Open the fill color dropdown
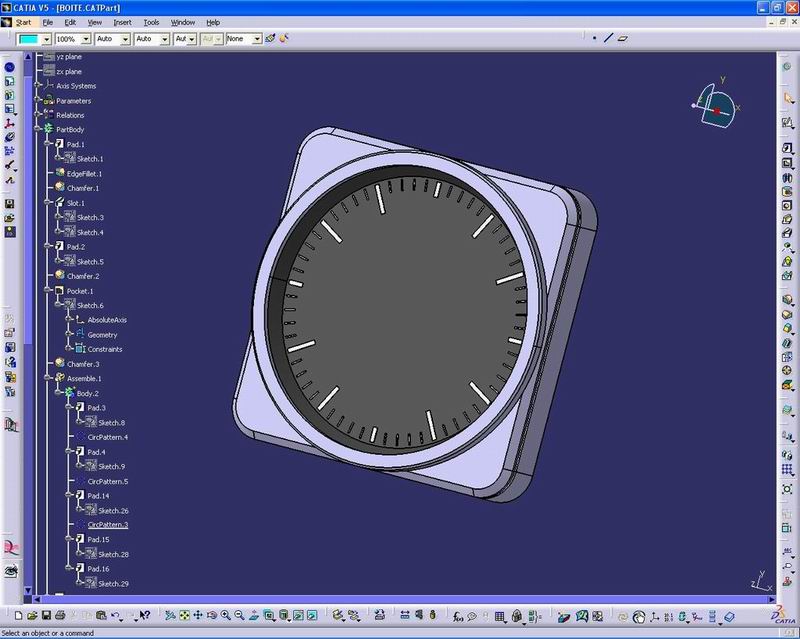800x639 pixels. (x=46, y=39)
